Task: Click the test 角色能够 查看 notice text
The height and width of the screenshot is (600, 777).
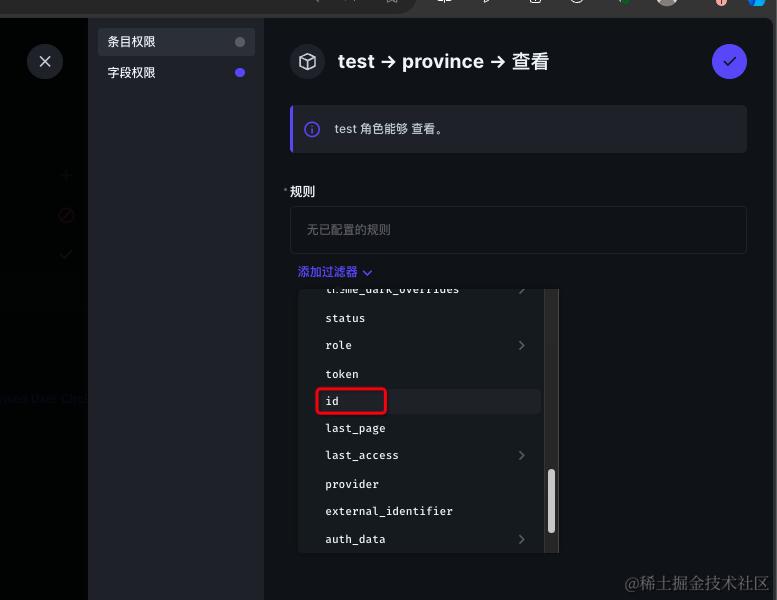Action: pos(388,129)
